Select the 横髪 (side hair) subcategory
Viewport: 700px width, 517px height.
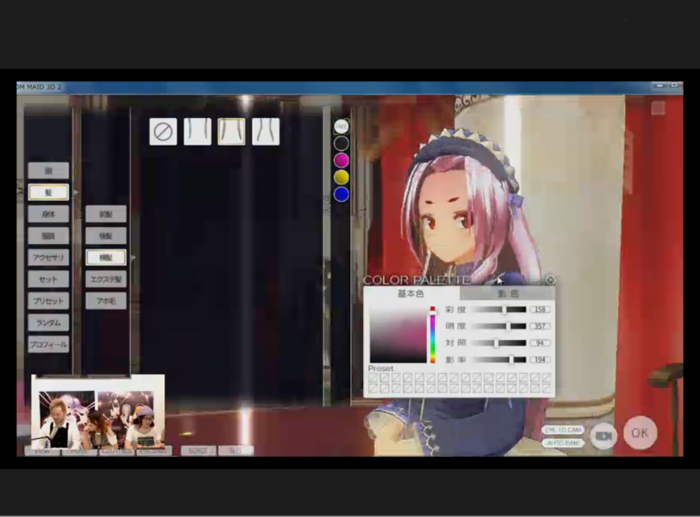(x=106, y=258)
